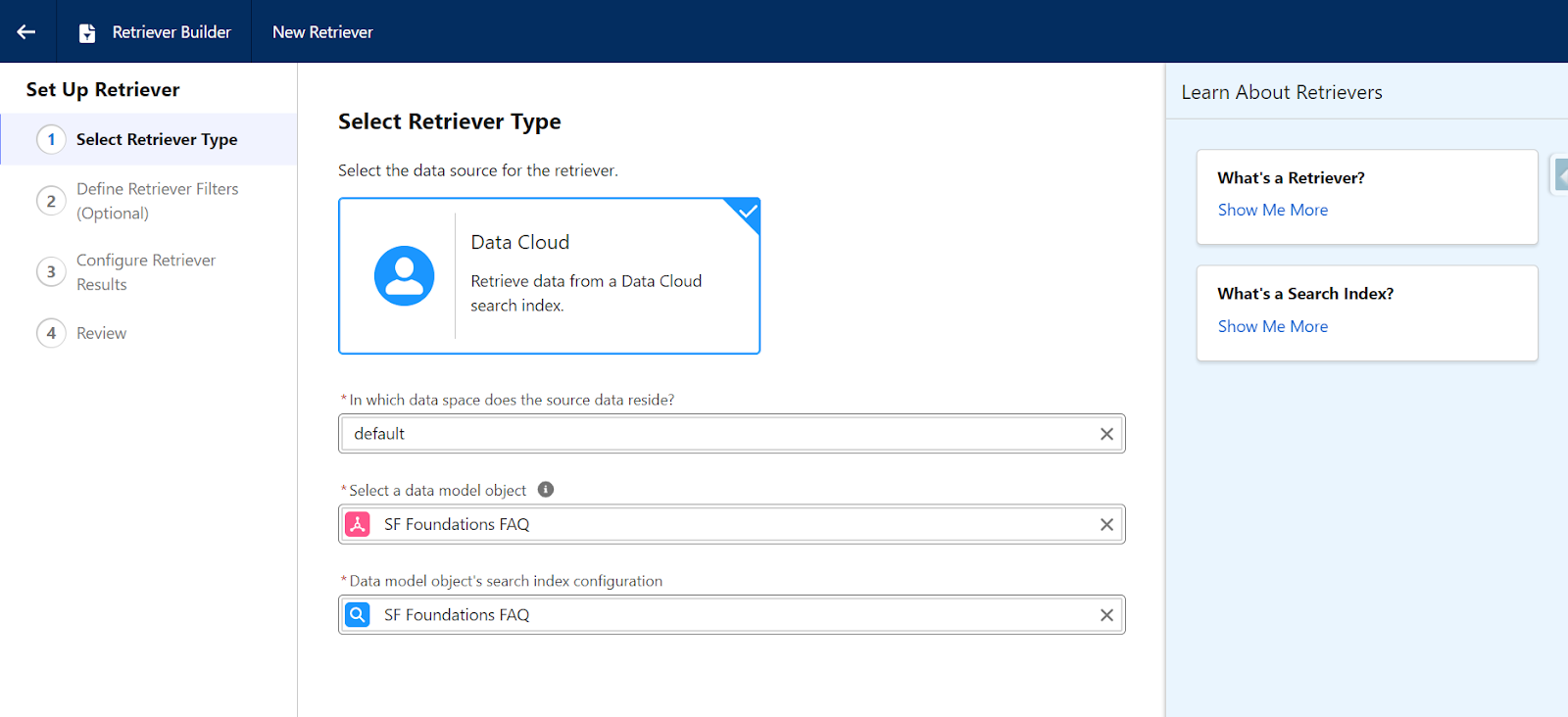Image resolution: width=1568 pixels, height=717 pixels.
Task: Click the Data Cloud person icon
Action: (x=404, y=276)
